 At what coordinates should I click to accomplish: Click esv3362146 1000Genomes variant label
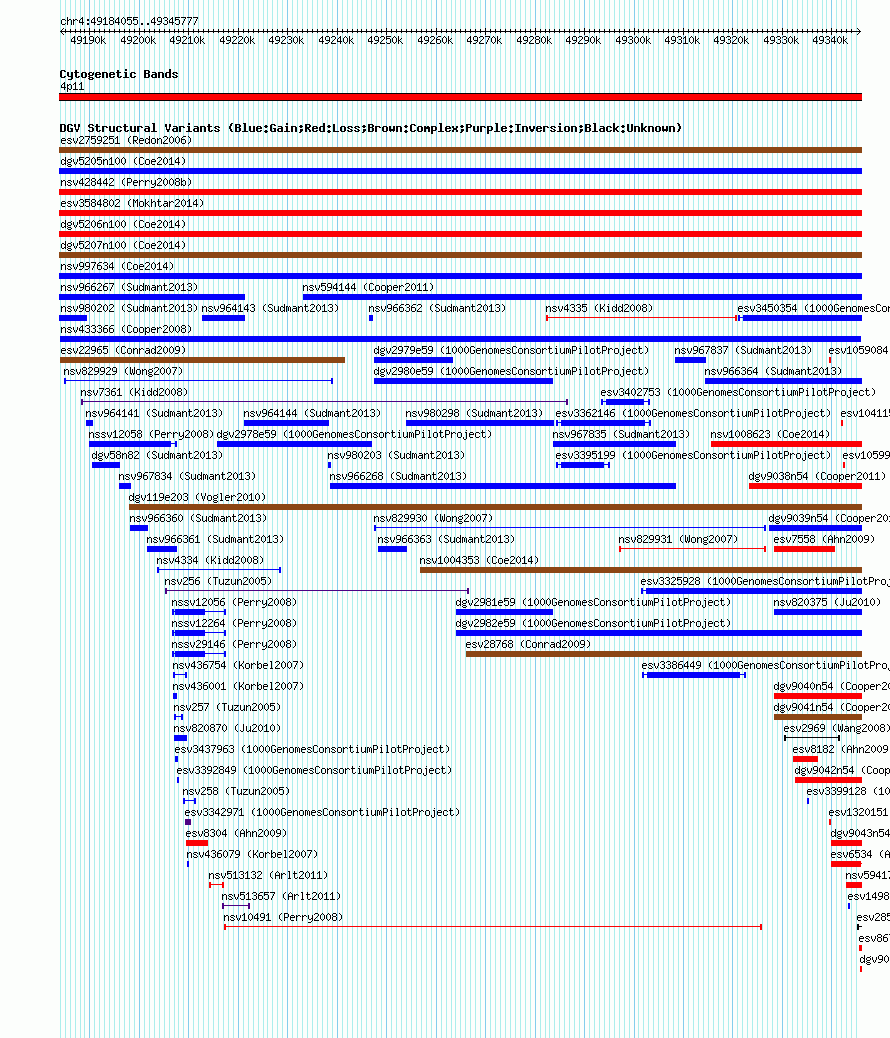[x=693, y=414]
